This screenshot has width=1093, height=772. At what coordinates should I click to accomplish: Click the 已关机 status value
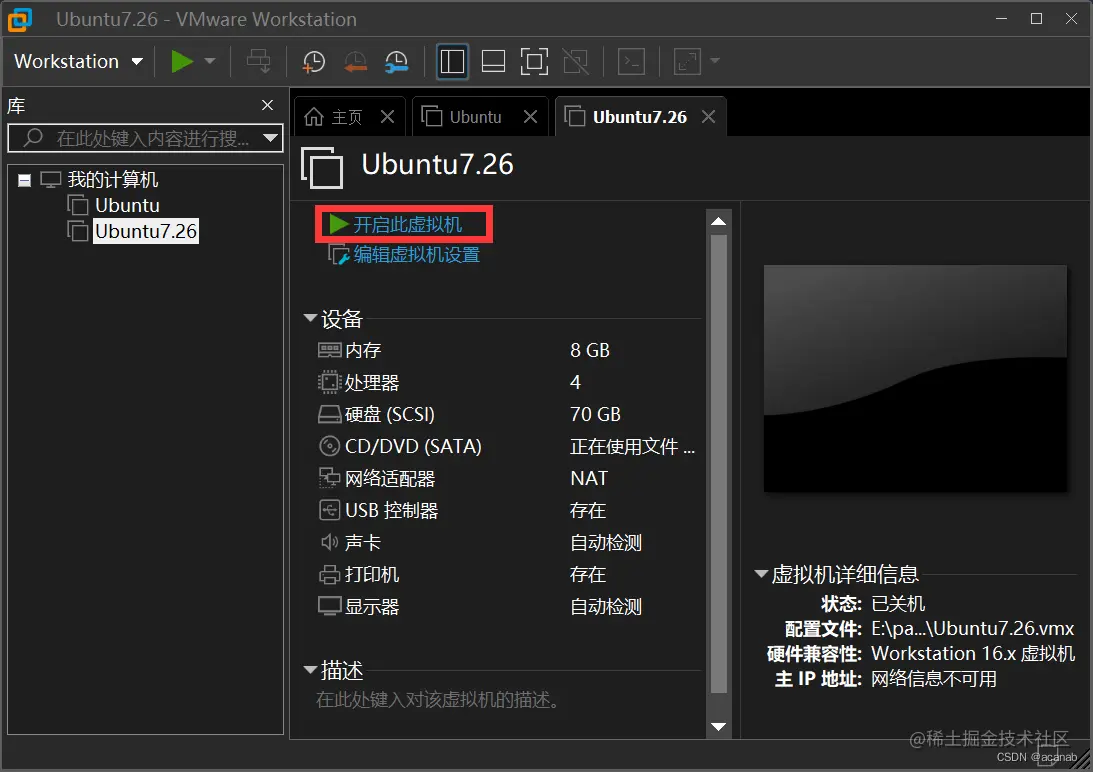tap(899, 604)
